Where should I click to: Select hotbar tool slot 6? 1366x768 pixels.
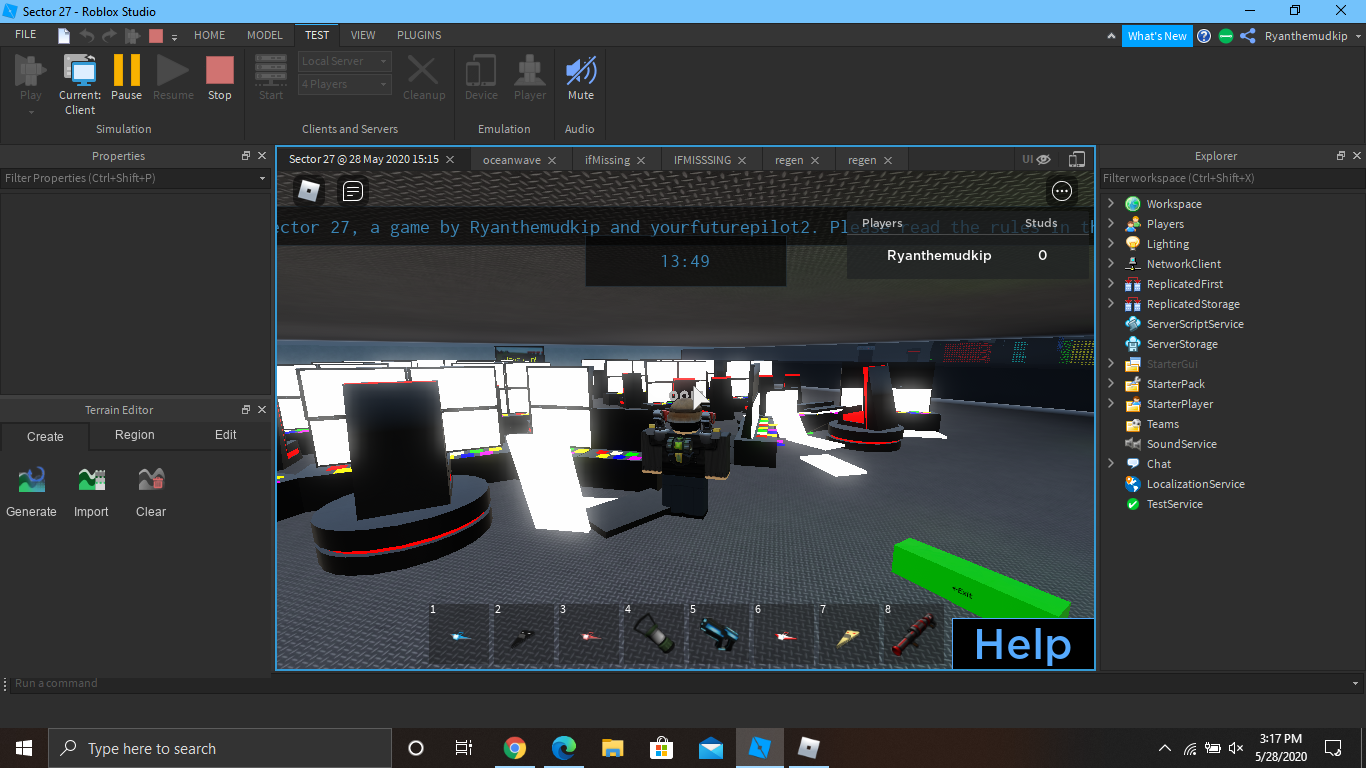pyautogui.click(x=785, y=634)
